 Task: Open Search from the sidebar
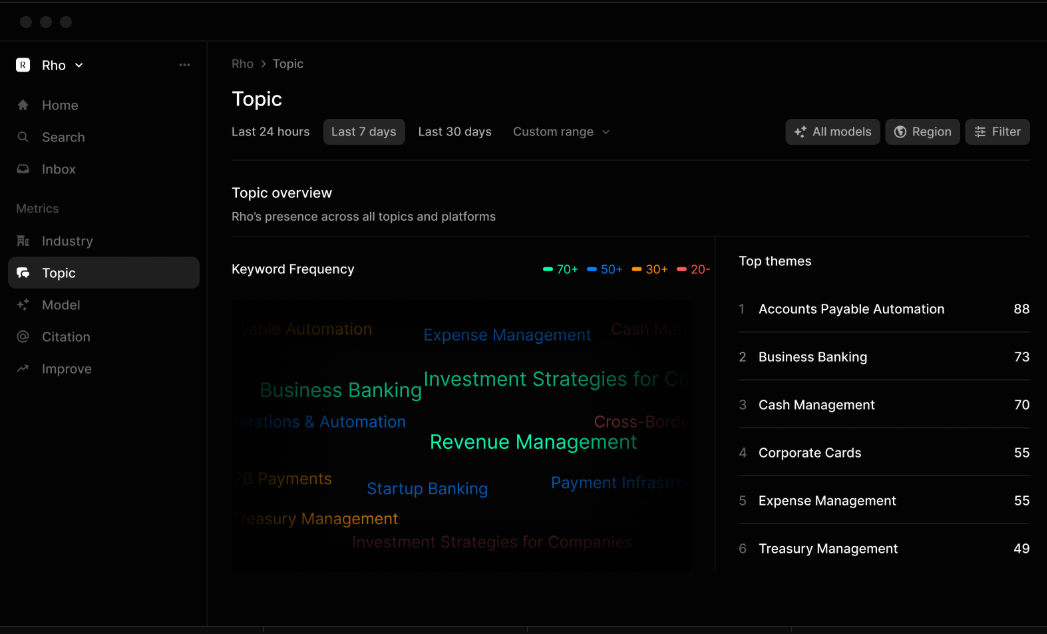[103, 137]
